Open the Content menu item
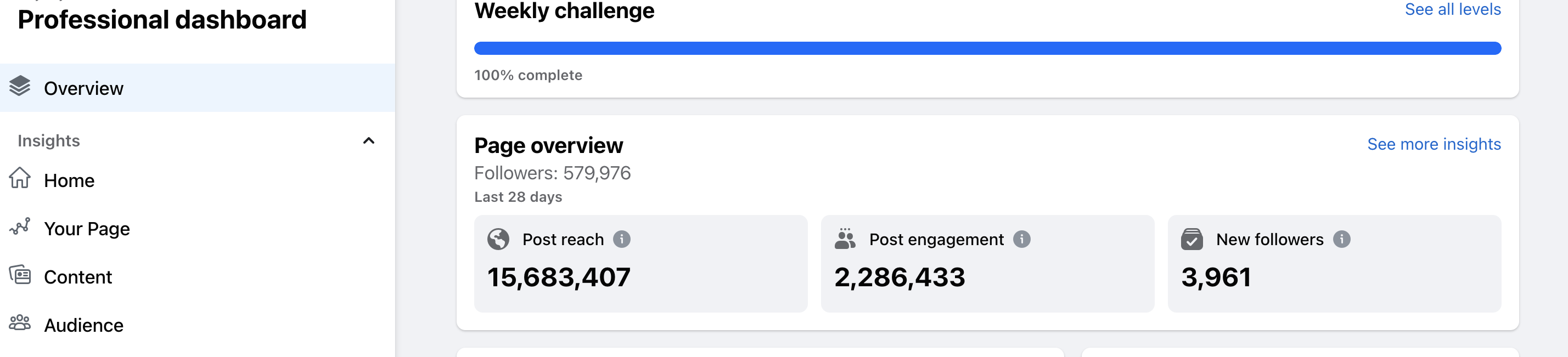The width and height of the screenshot is (1568, 357). (78, 277)
